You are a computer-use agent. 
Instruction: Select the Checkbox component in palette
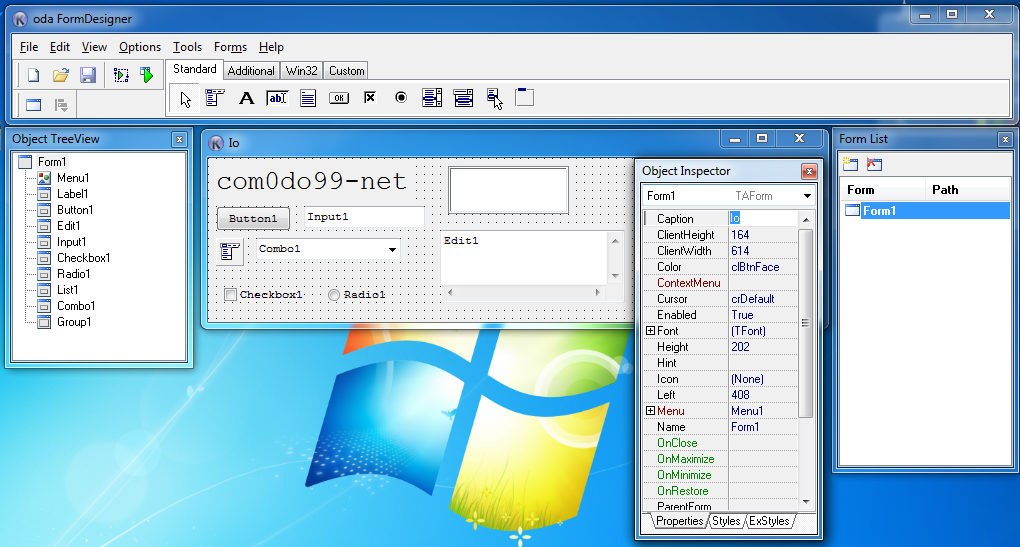pos(369,98)
